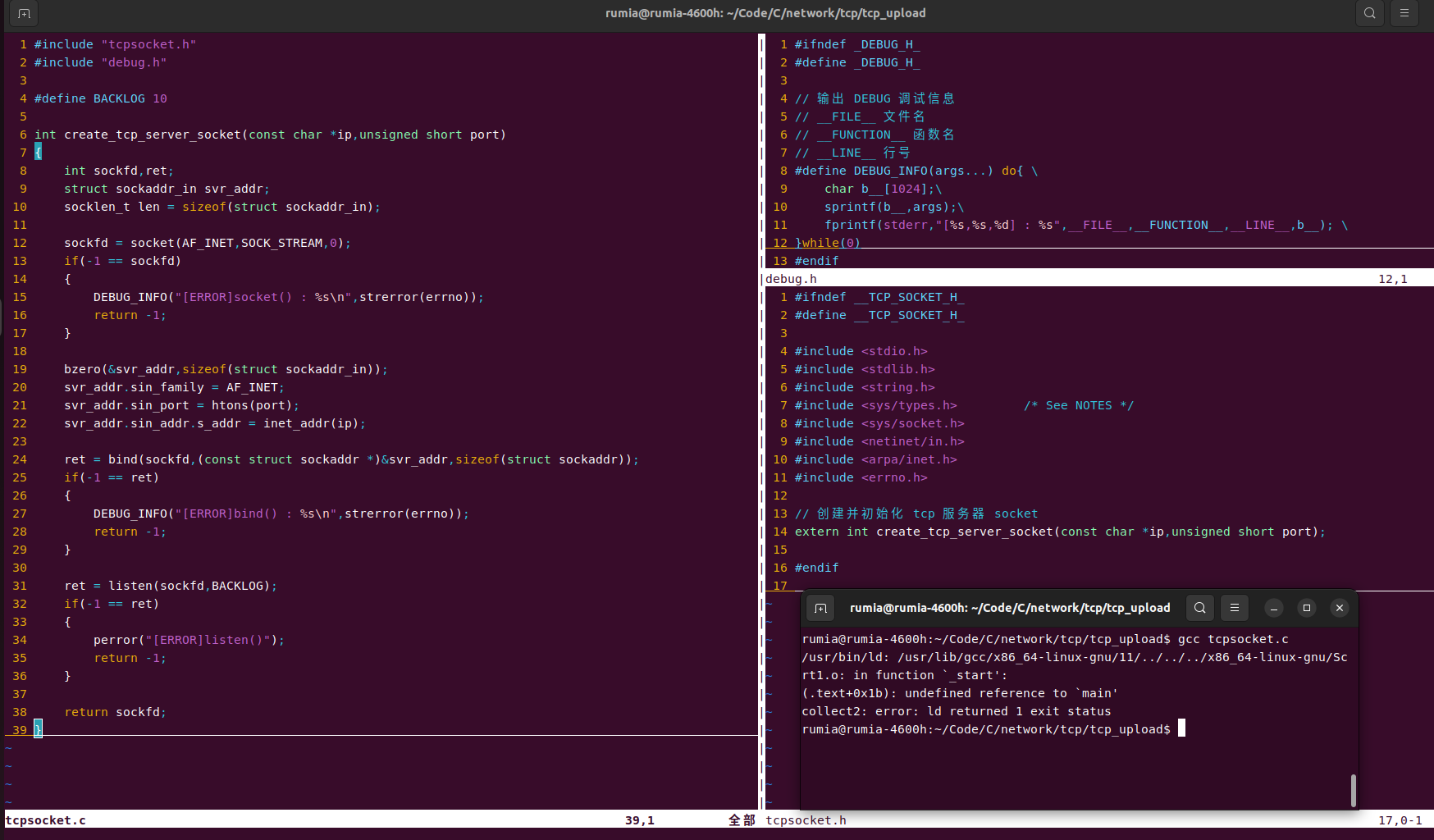Click the fprintf(stderr line in debug.h
Screen dimensions: 1434x840
[x=1086, y=225]
